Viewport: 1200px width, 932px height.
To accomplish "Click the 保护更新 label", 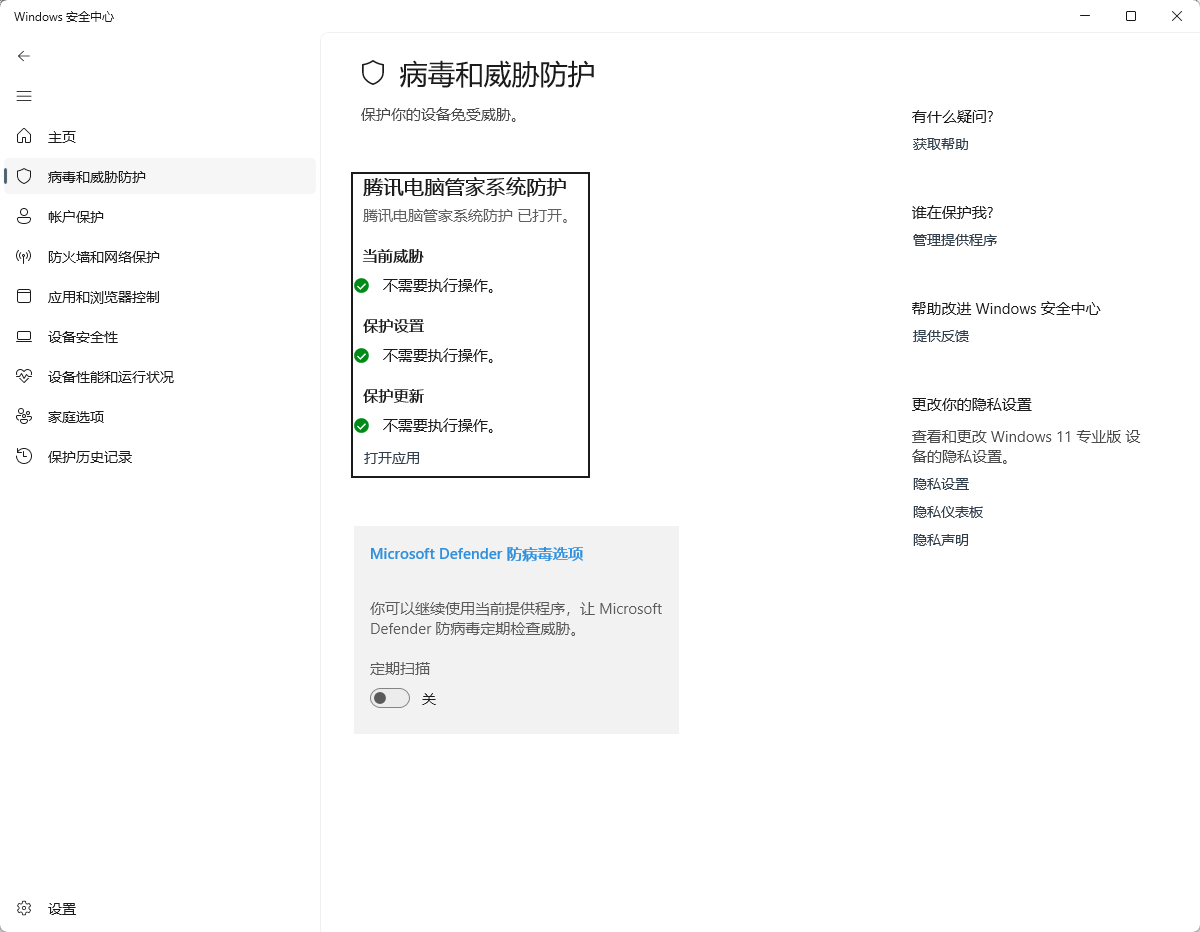I will [393, 396].
